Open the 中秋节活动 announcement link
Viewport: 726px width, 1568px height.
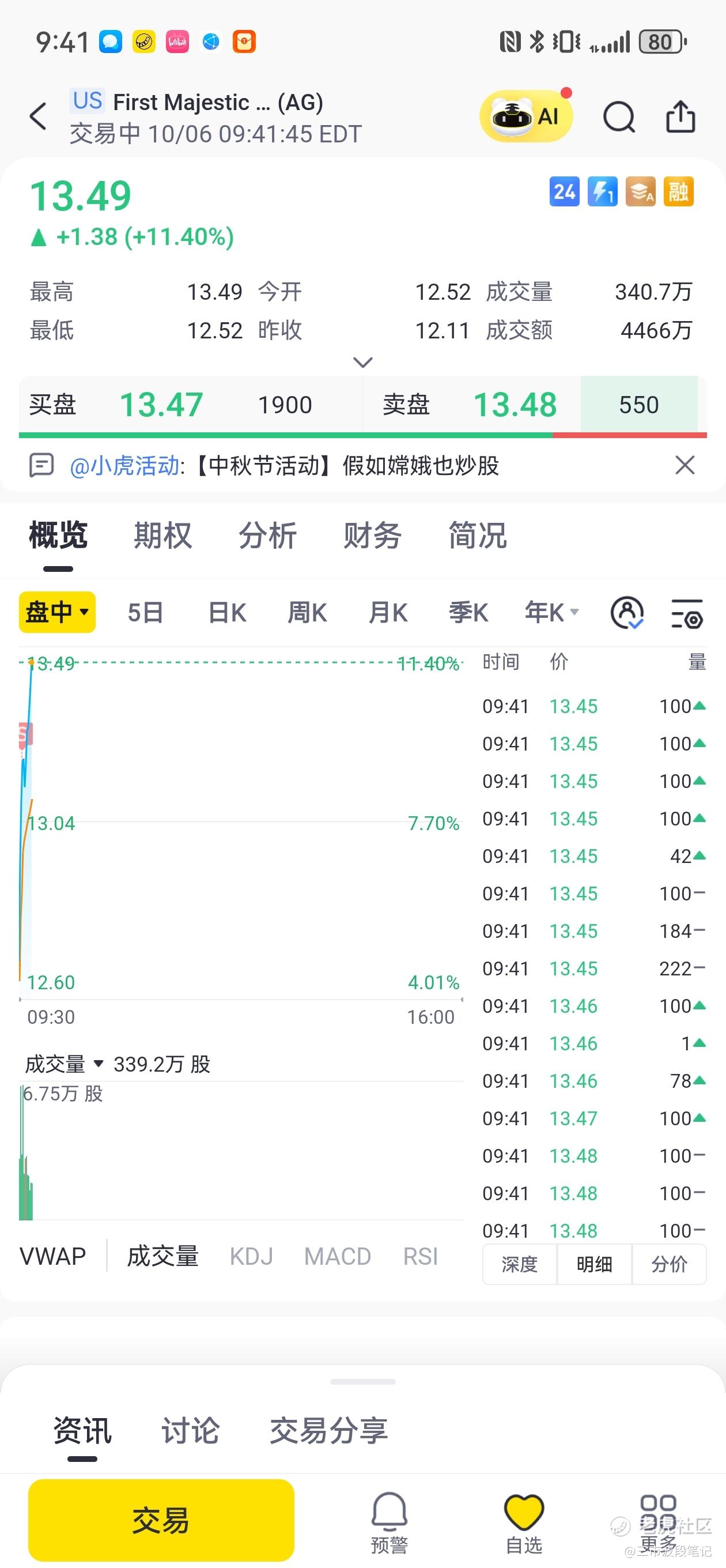pyautogui.click(x=347, y=466)
